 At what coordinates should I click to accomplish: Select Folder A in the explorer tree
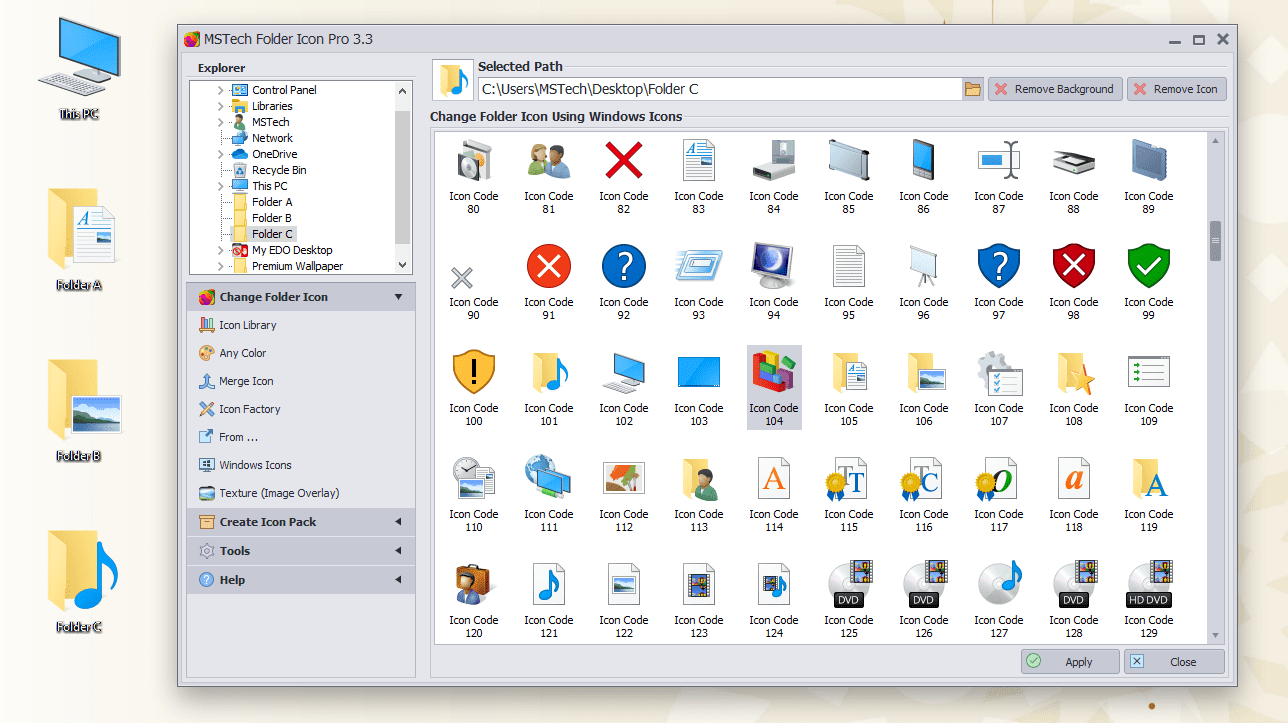coord(272,201)
